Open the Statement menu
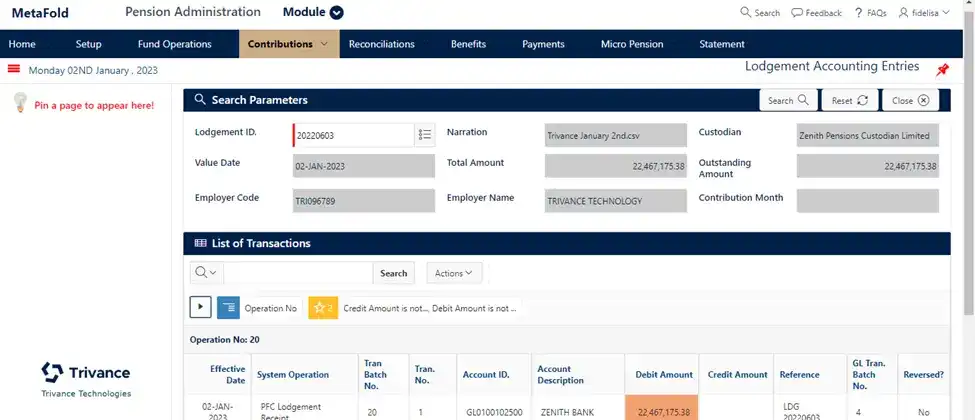 point(722,44)
